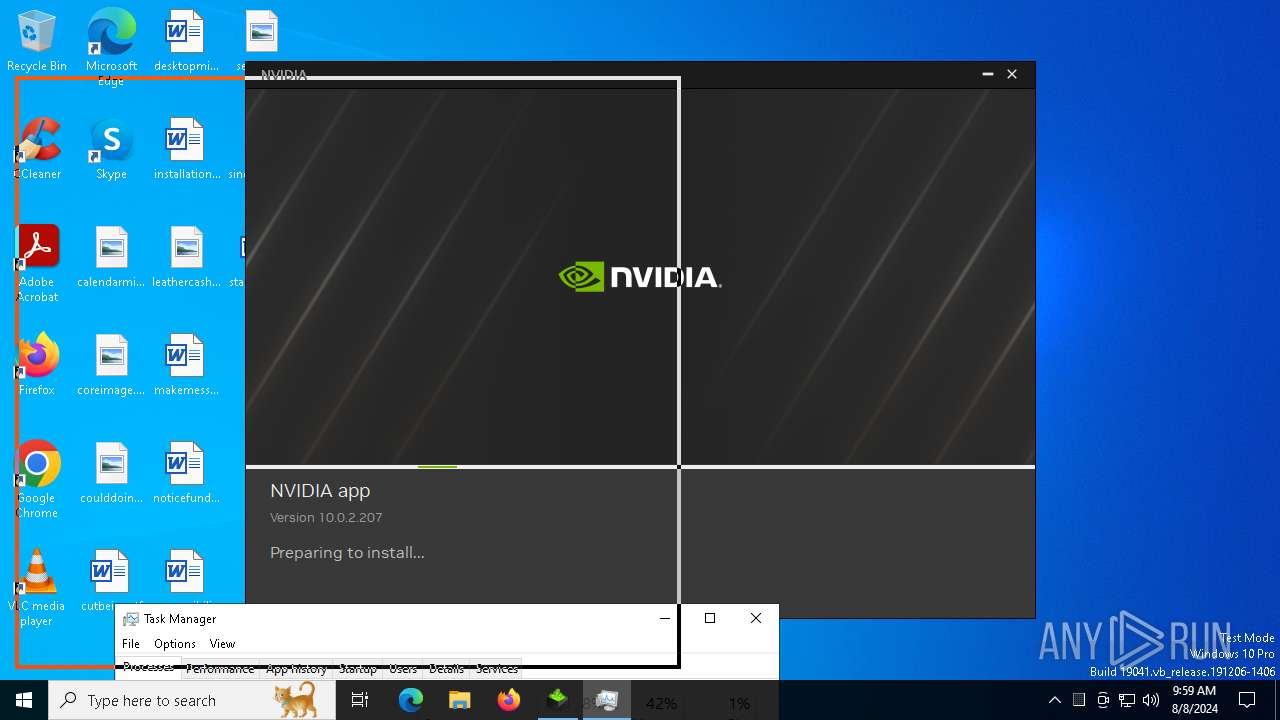
Task: Switch to Task Manager taskbar button
Action: [606, 700]
